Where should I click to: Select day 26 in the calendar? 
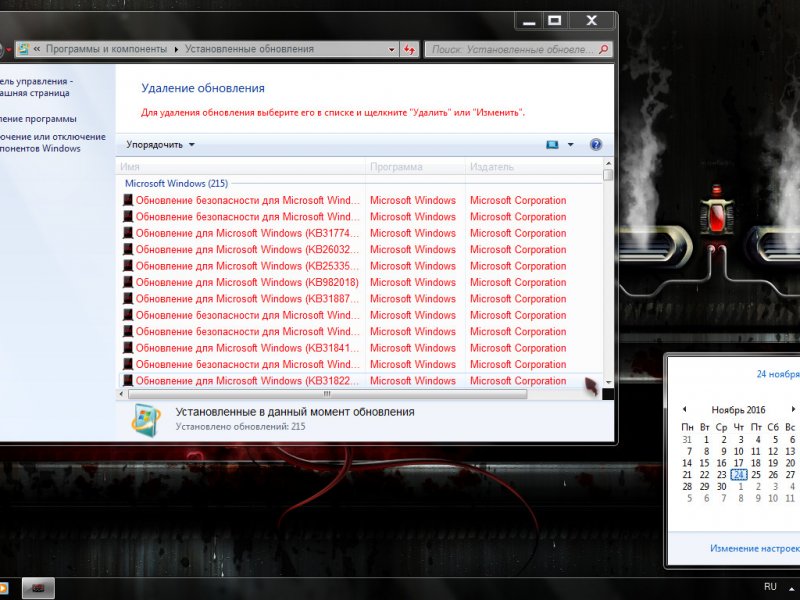pyautogui.click(x=773, y=475)
